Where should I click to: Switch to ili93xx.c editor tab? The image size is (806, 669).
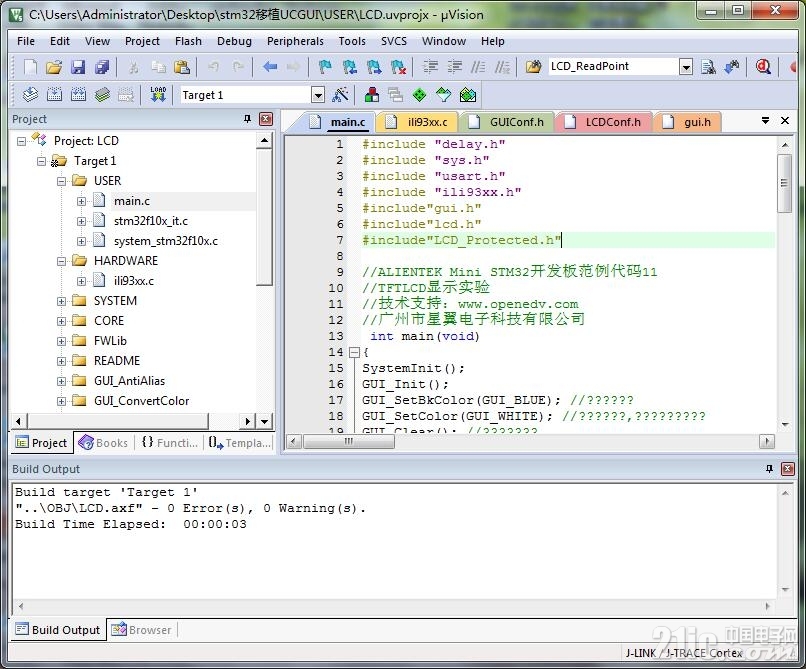(x=417, y=122)
